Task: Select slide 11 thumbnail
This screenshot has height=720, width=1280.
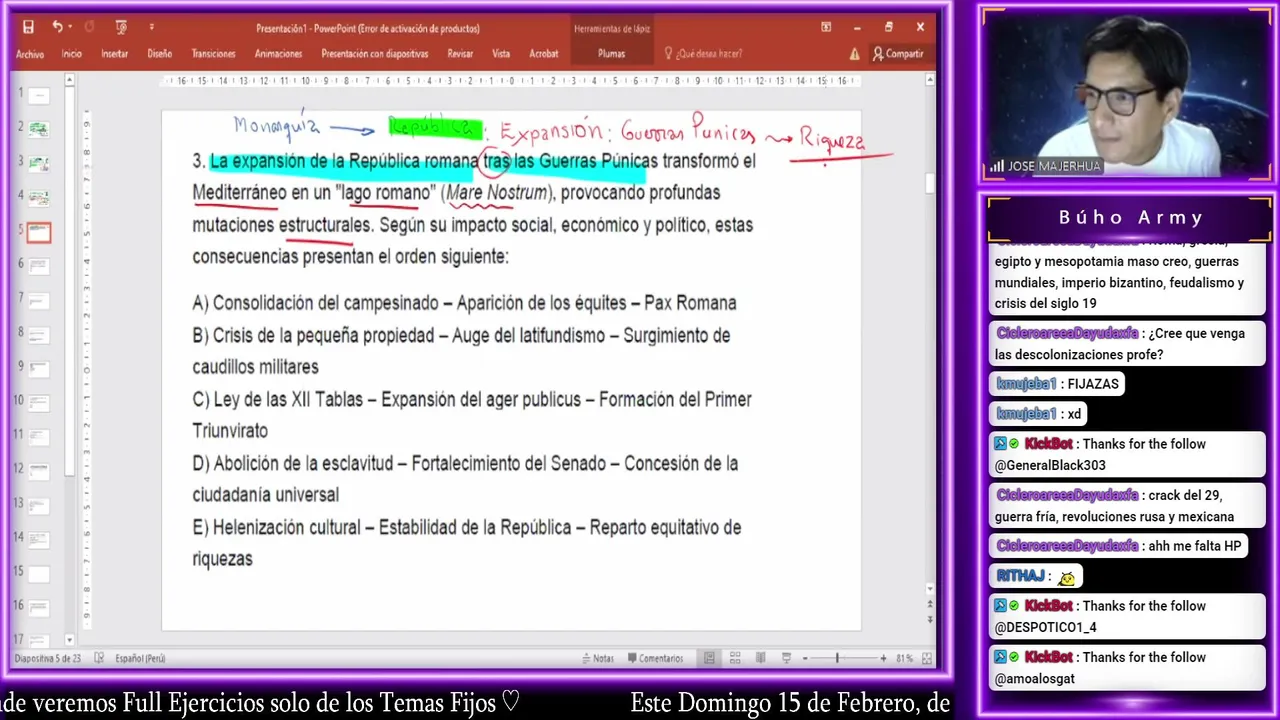Action: [39, 436]
